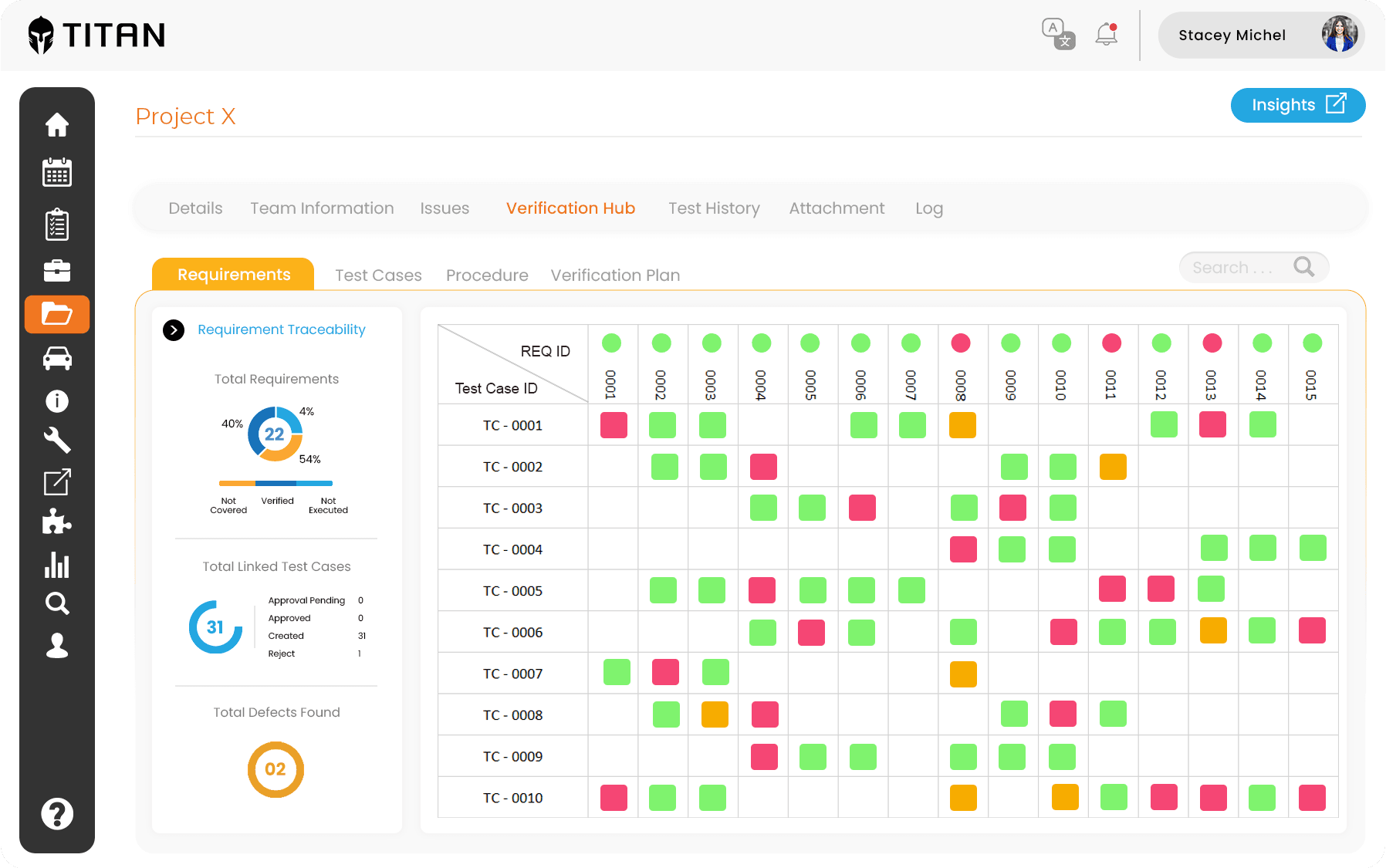Viewport: 1386px width, 868px height.
Task: Open the Verification Plan tab
Action: coord(614,275)
